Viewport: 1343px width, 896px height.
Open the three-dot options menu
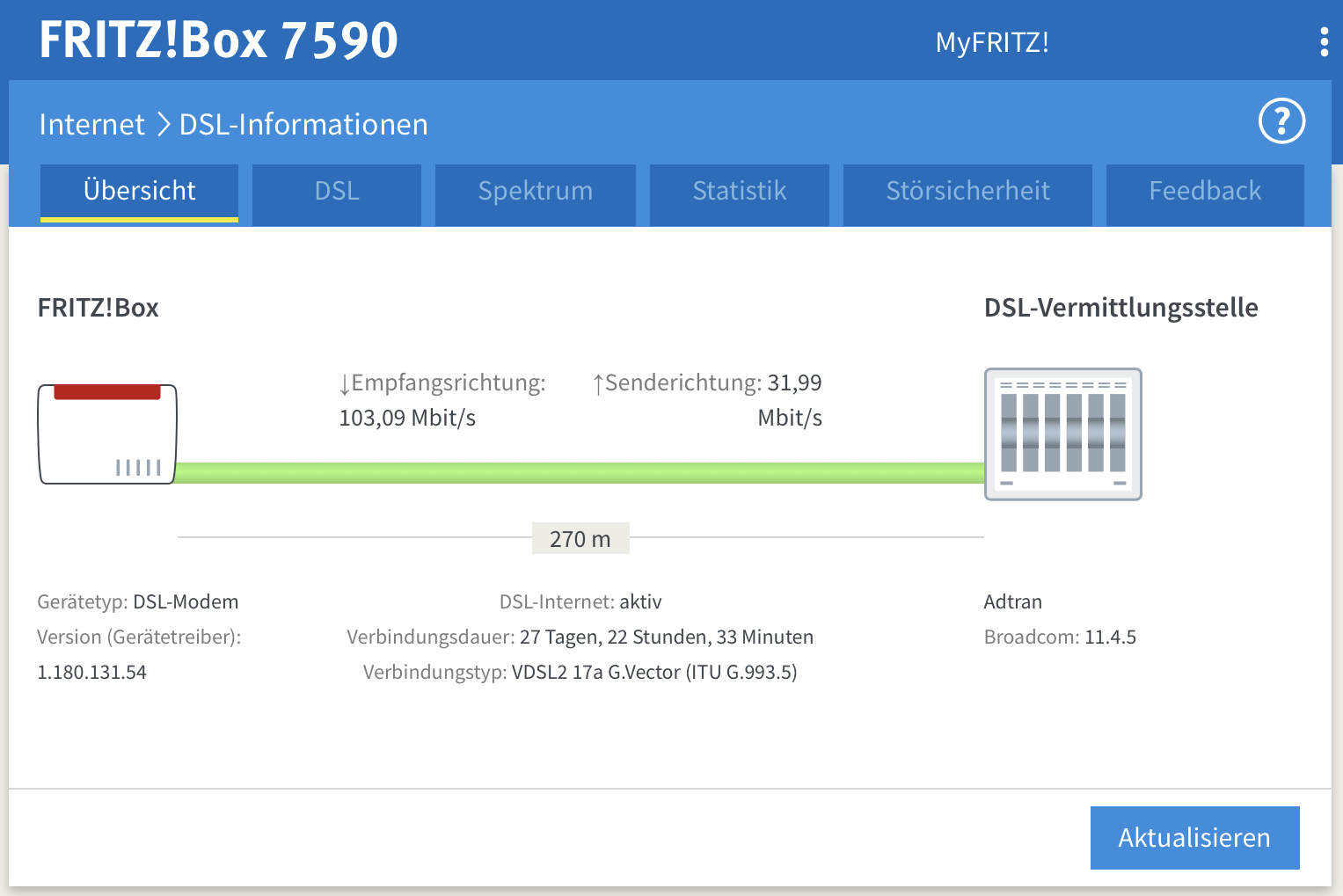[1324, 42]
